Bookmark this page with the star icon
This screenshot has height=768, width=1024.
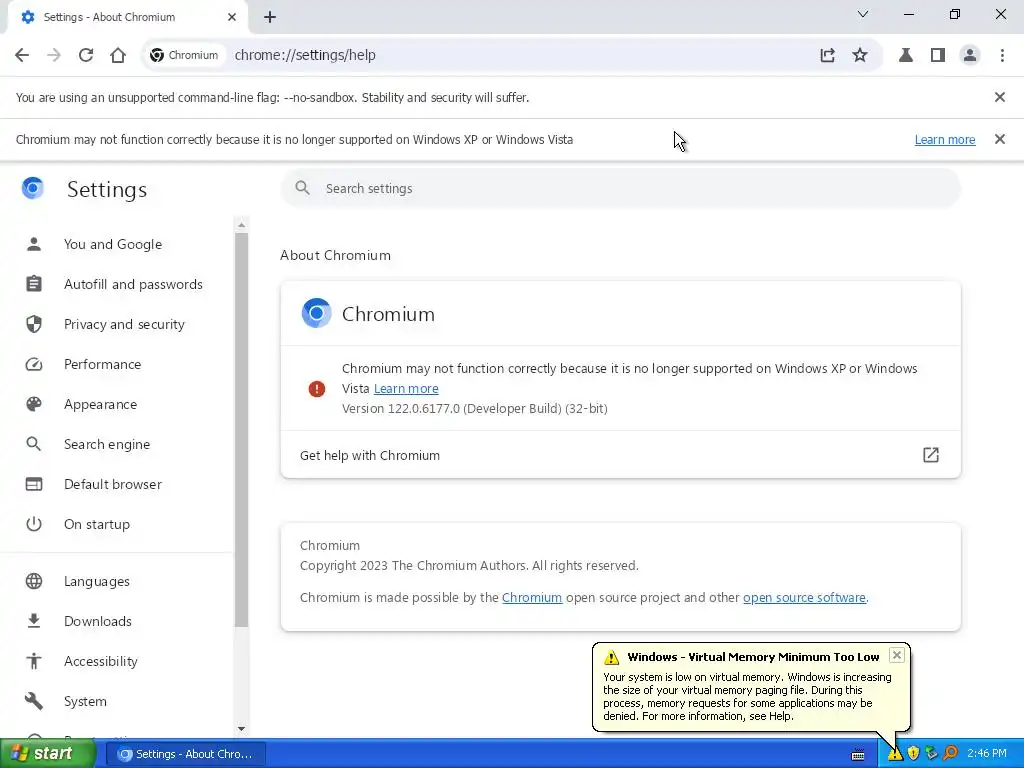(860, 55)
